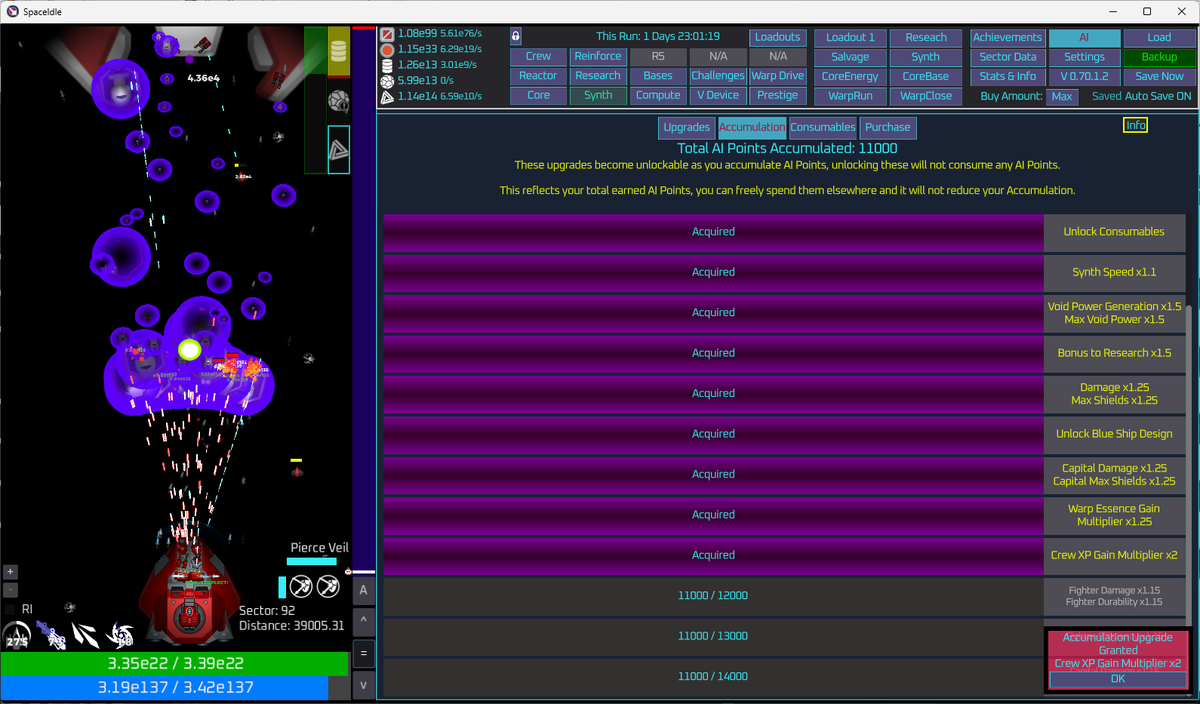1200x704 pixels.
Task: Click the orange circle resource icon beside 1.15e33
Action: click(387, 49)
